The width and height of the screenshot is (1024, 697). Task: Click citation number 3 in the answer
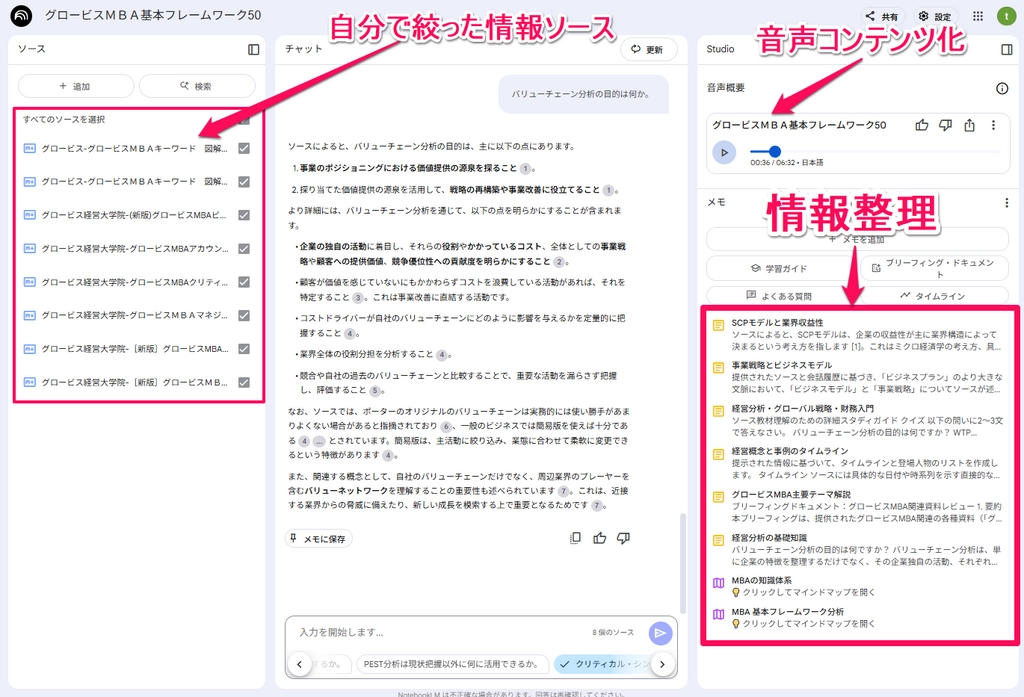click(x=358, y=297)
